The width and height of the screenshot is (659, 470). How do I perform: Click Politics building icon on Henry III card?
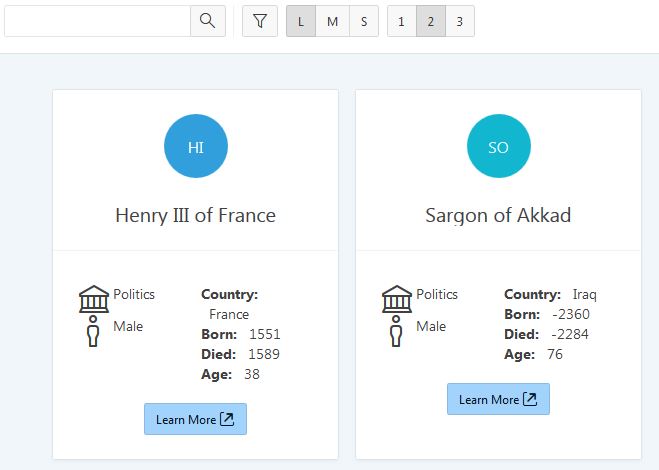(94, 299)
